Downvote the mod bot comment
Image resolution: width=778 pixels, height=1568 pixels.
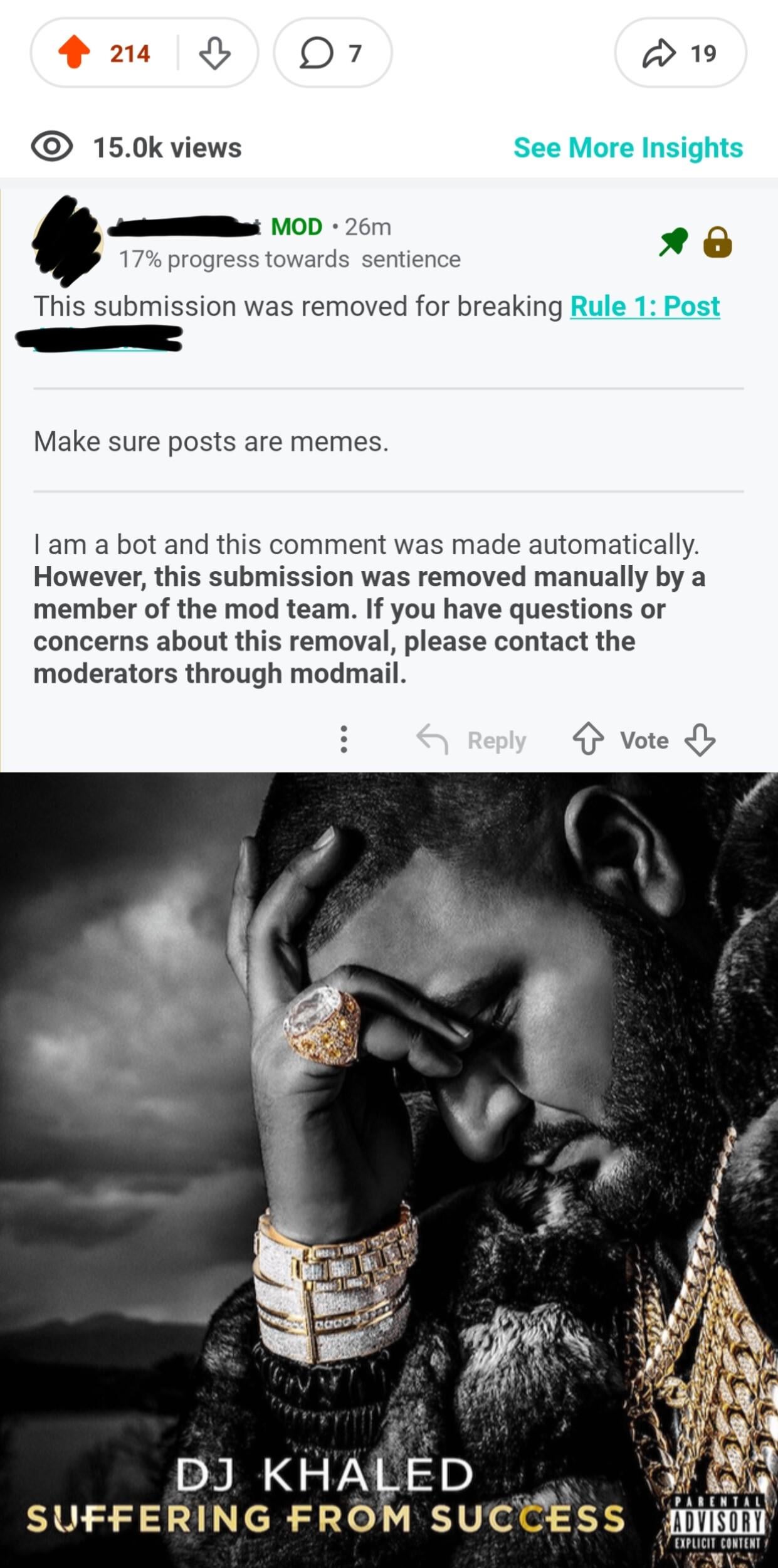pyautogui.click(x=700, y=740)
